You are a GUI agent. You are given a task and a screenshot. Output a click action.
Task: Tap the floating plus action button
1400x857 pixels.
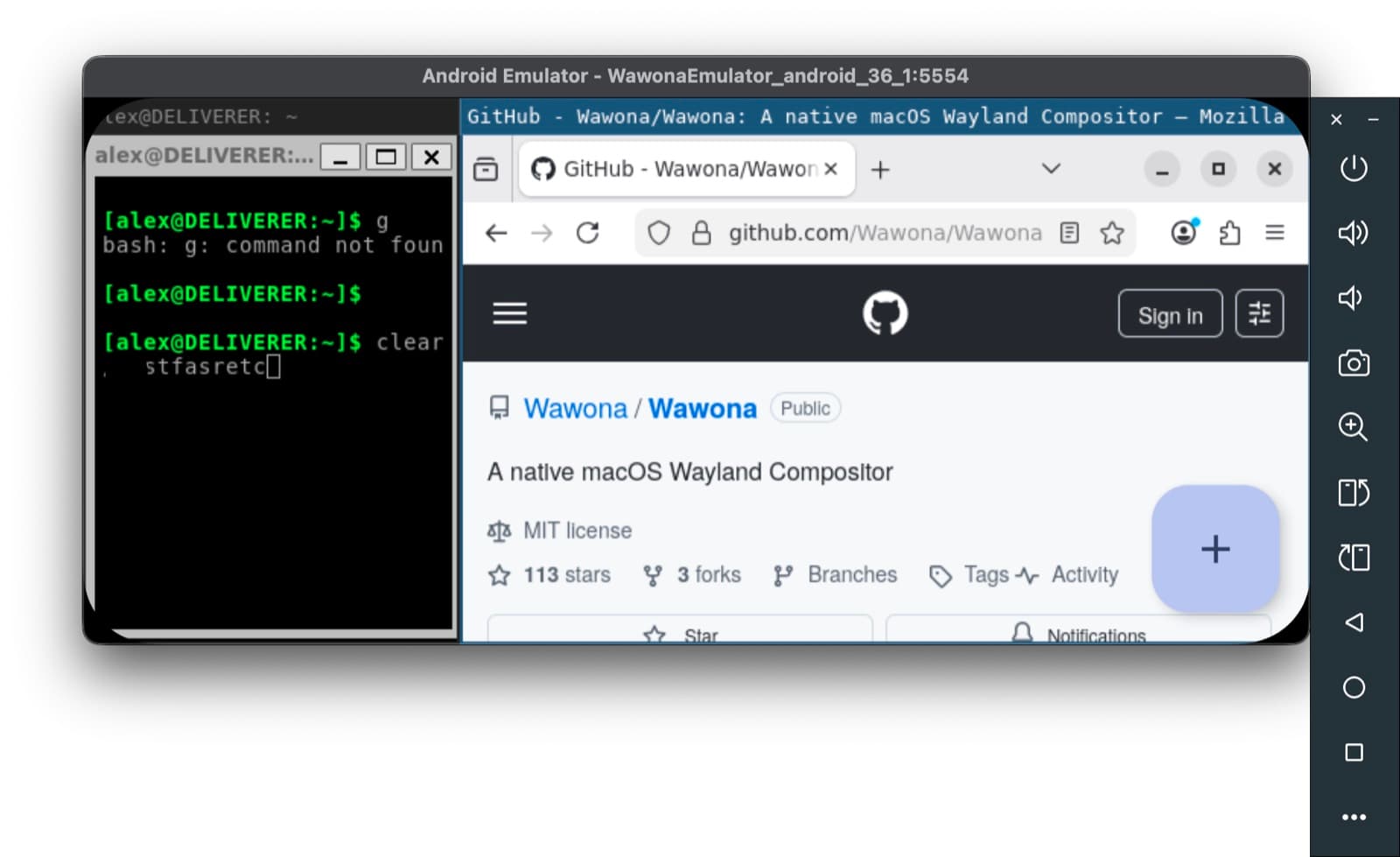pos(1215,549)
